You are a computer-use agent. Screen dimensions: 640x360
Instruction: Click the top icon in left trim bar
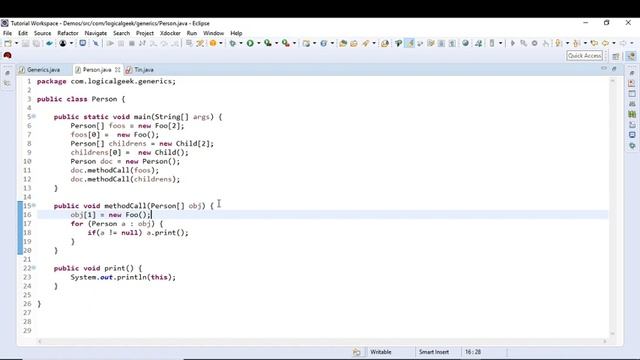point(7,73)
